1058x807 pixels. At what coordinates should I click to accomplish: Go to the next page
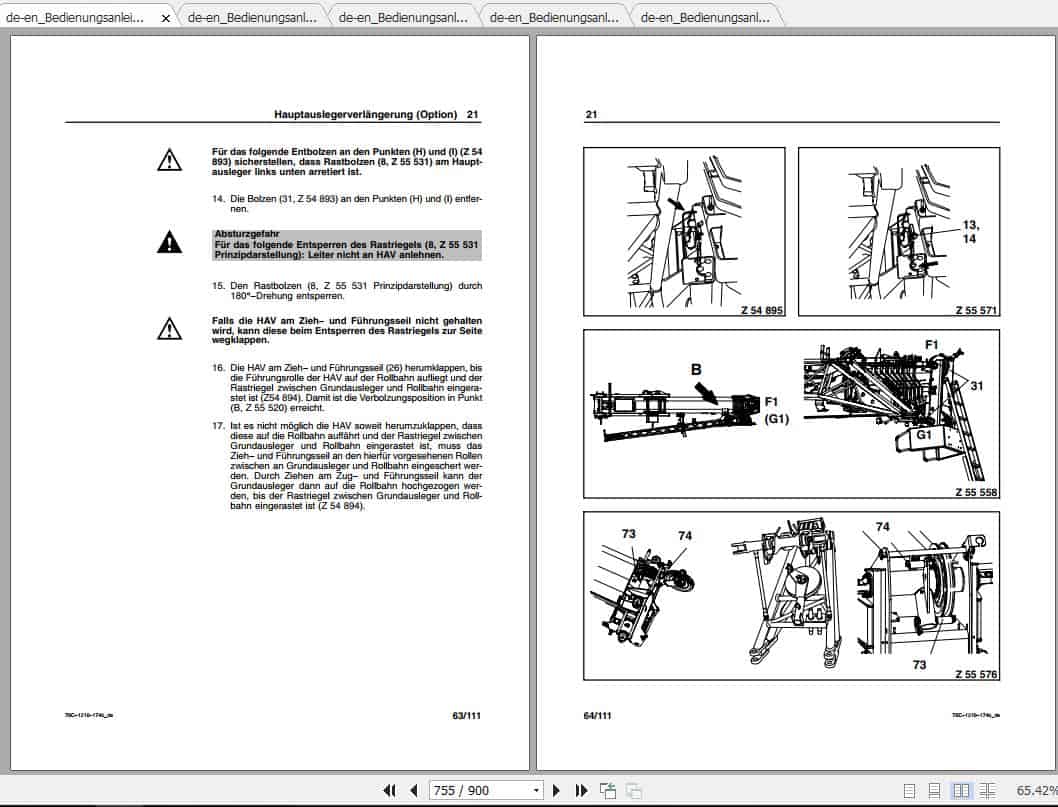556,790
